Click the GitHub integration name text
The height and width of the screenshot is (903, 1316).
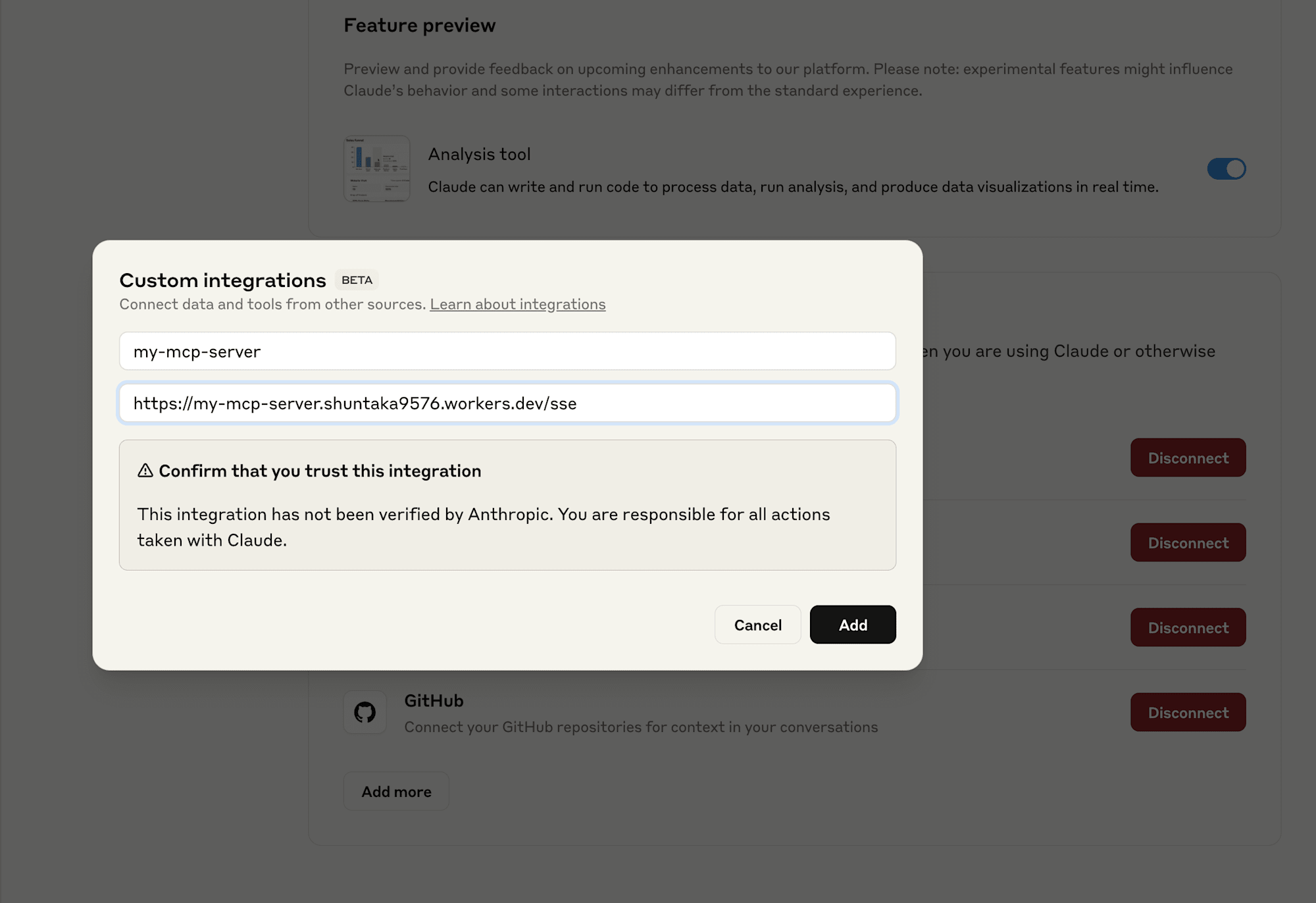[x=434, y=701]
